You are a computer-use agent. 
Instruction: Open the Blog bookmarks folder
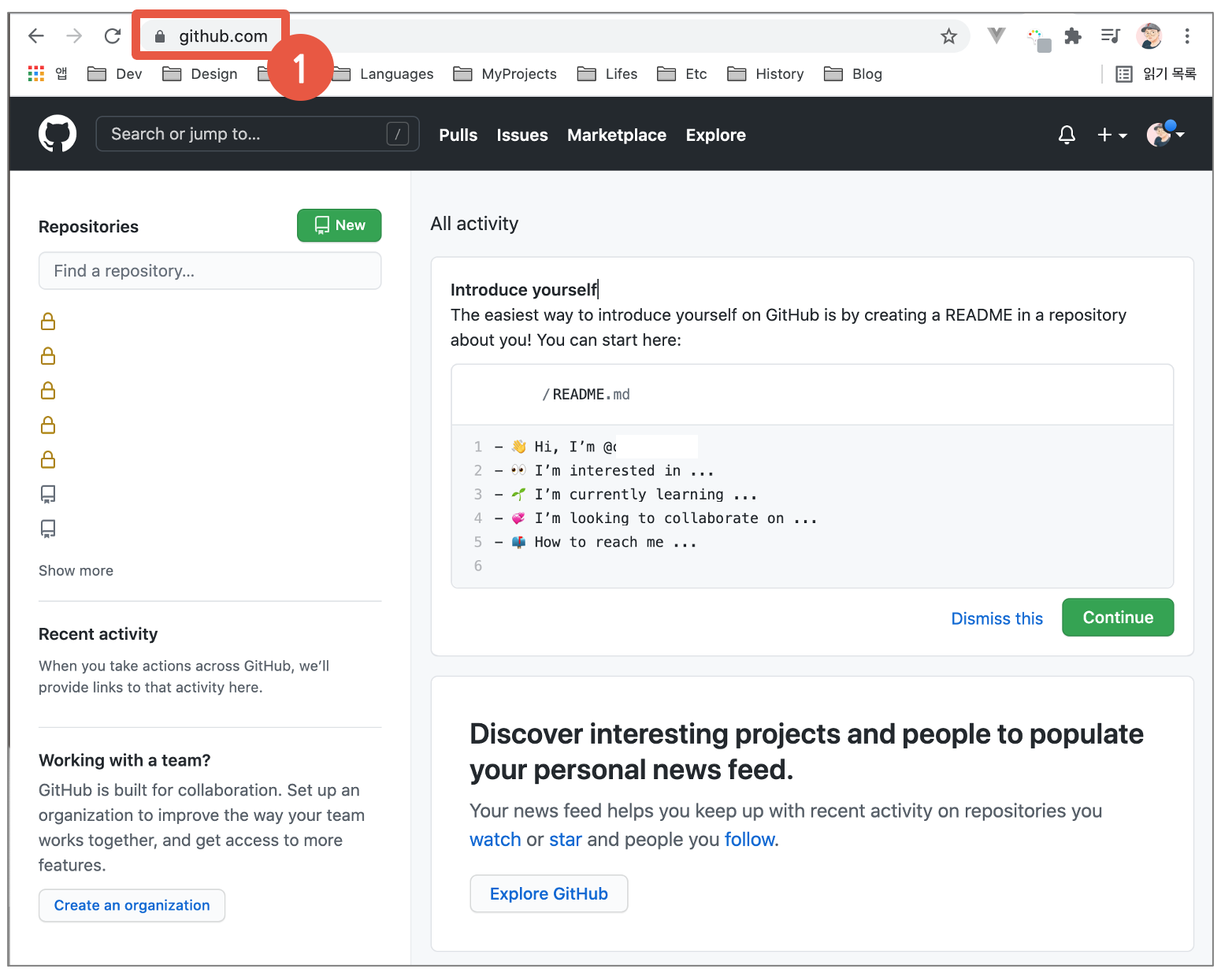(x=853, y=74)
